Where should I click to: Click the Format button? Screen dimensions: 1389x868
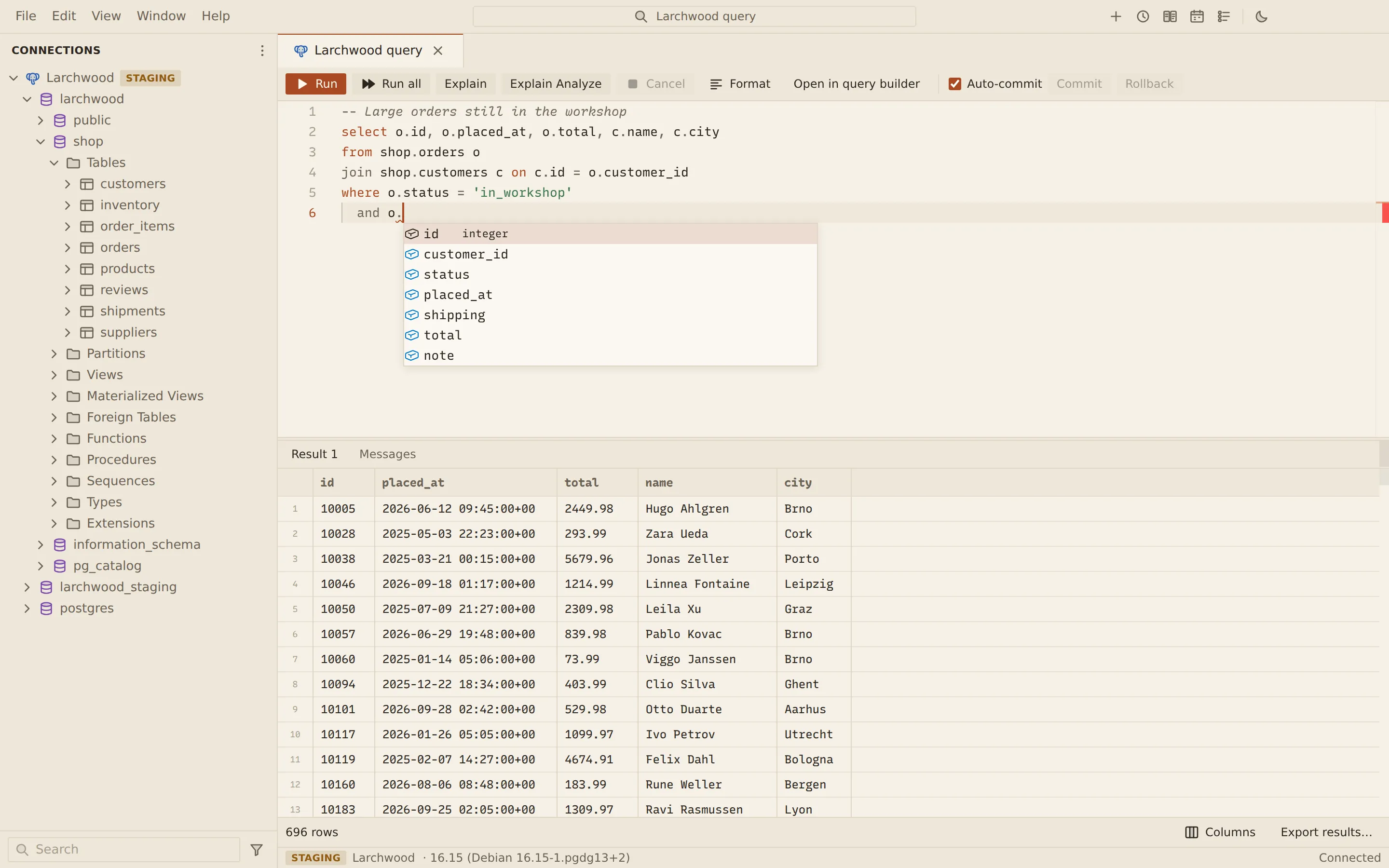[x=740, y=84]
